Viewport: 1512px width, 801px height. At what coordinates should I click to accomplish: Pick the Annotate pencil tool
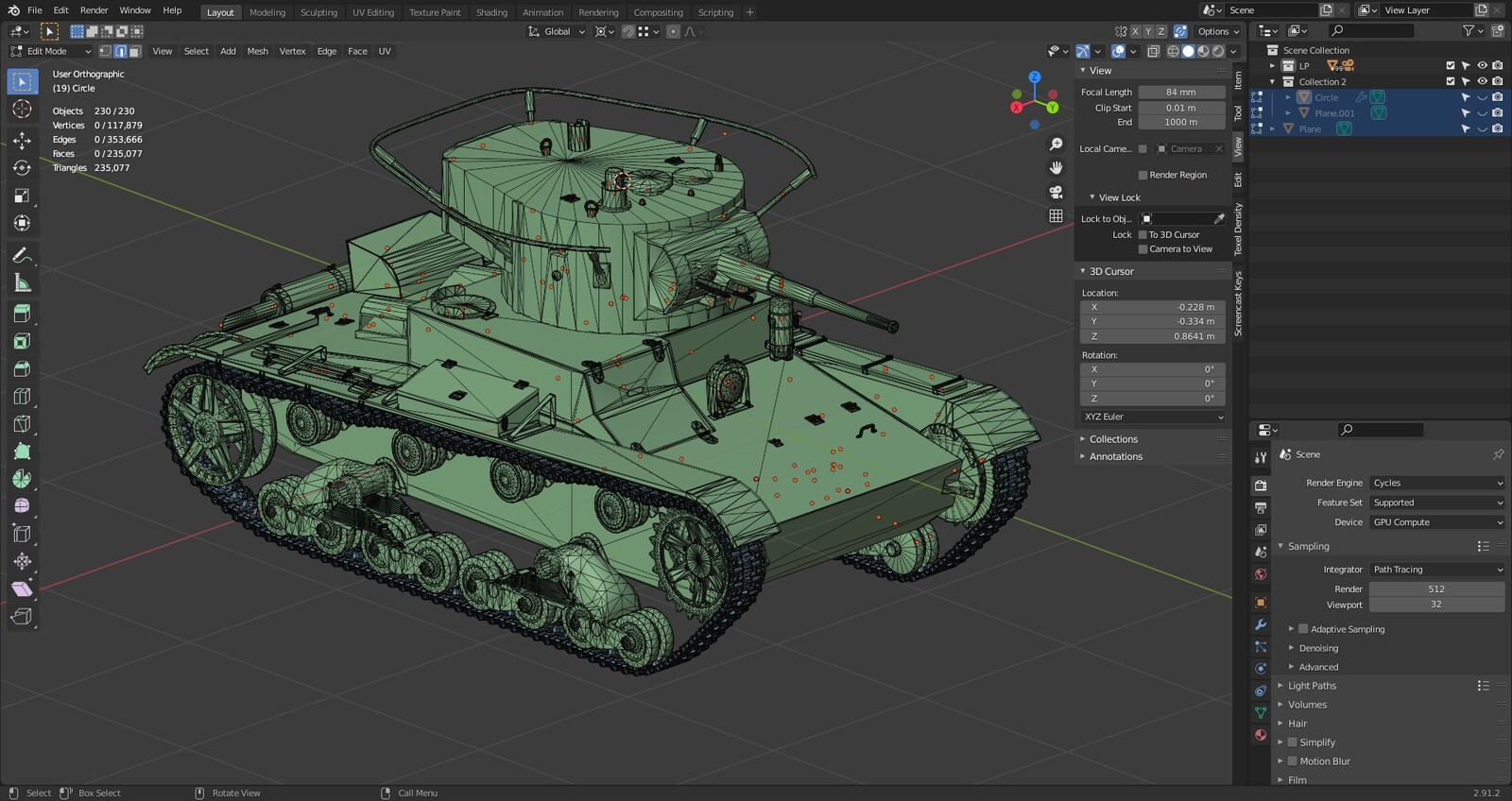22,256
